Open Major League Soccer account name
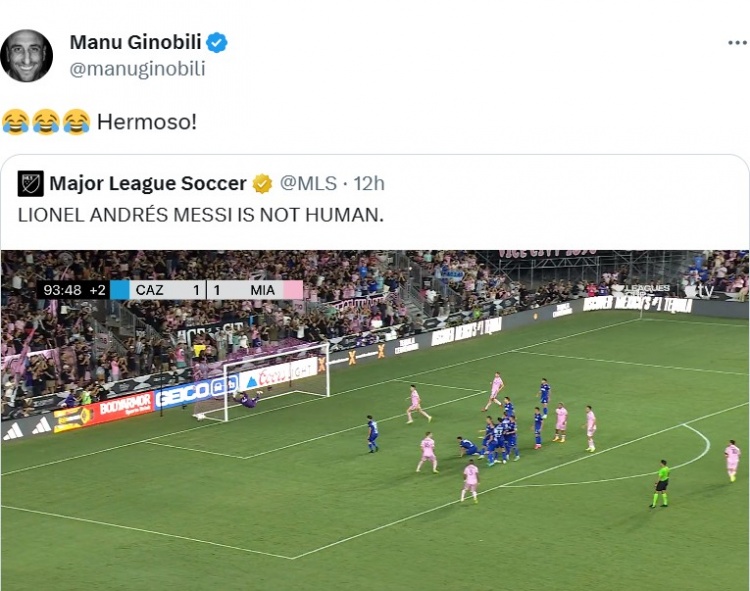 point(148,184)
